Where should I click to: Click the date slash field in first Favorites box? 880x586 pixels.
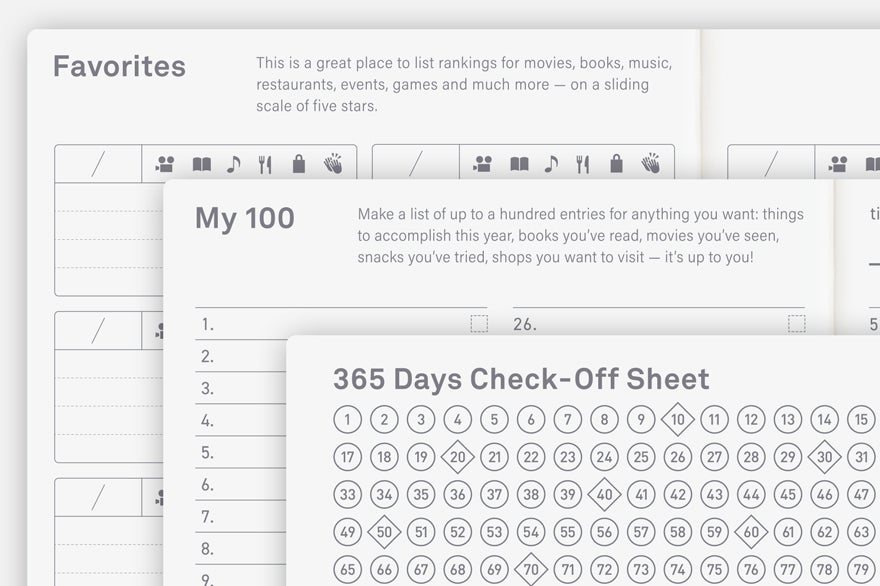[98, 164]
